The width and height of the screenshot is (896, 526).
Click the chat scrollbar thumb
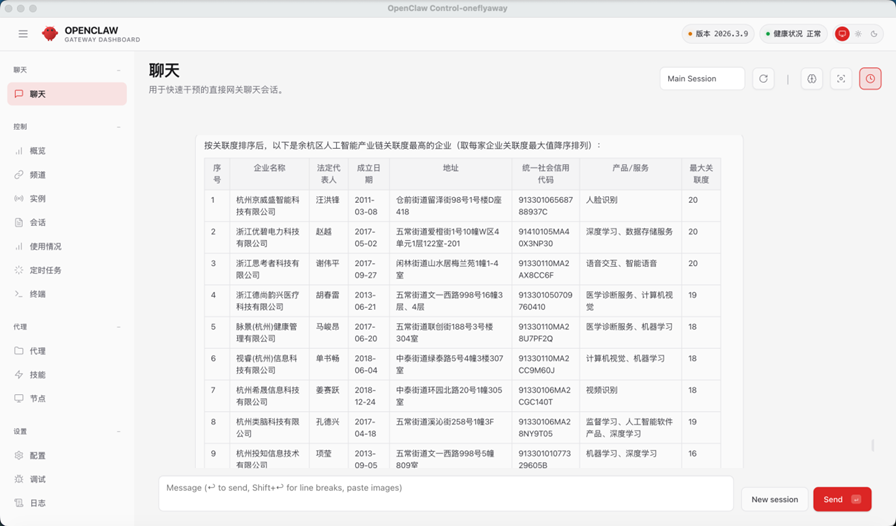tap(873, 445)
